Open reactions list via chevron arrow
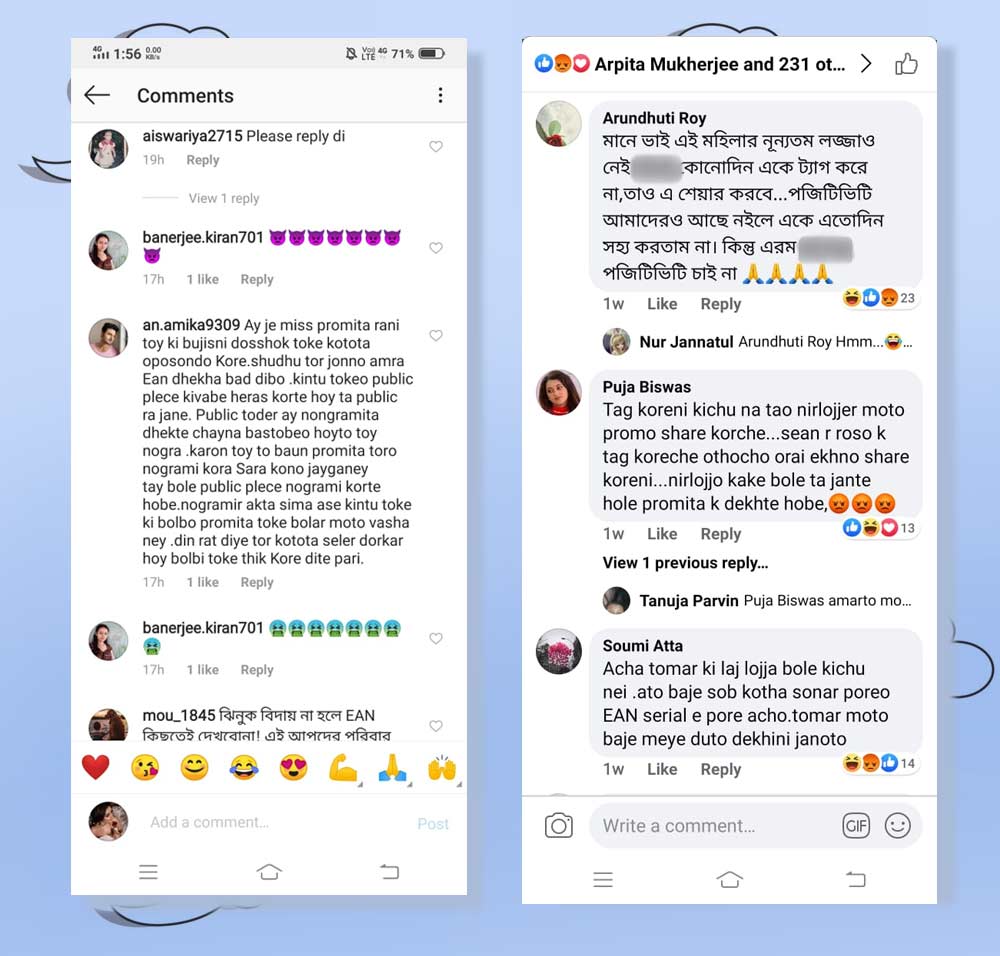 point(865,64)
